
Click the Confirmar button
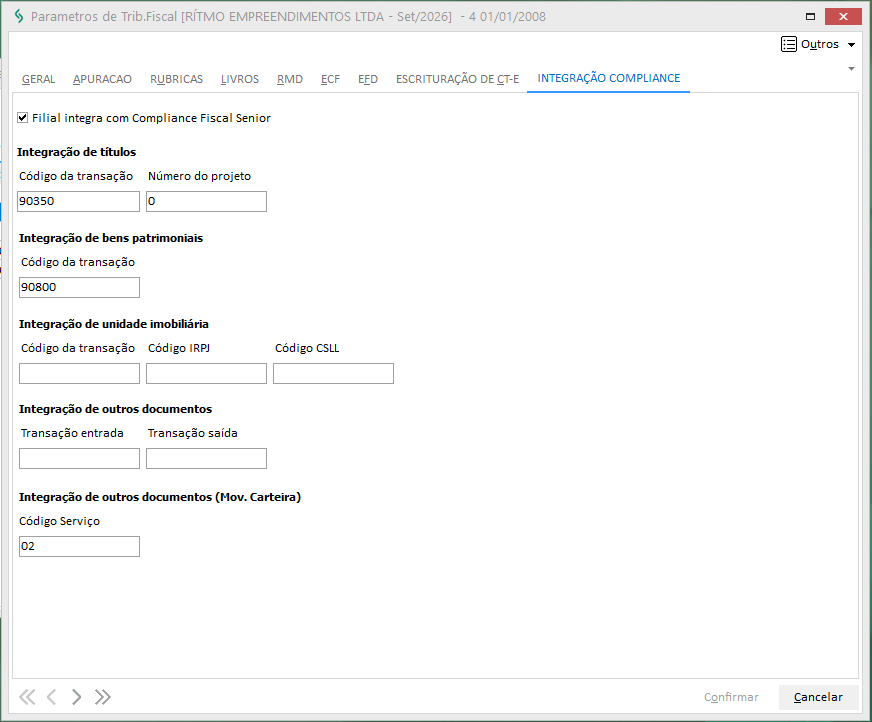(x=731, y=697)
